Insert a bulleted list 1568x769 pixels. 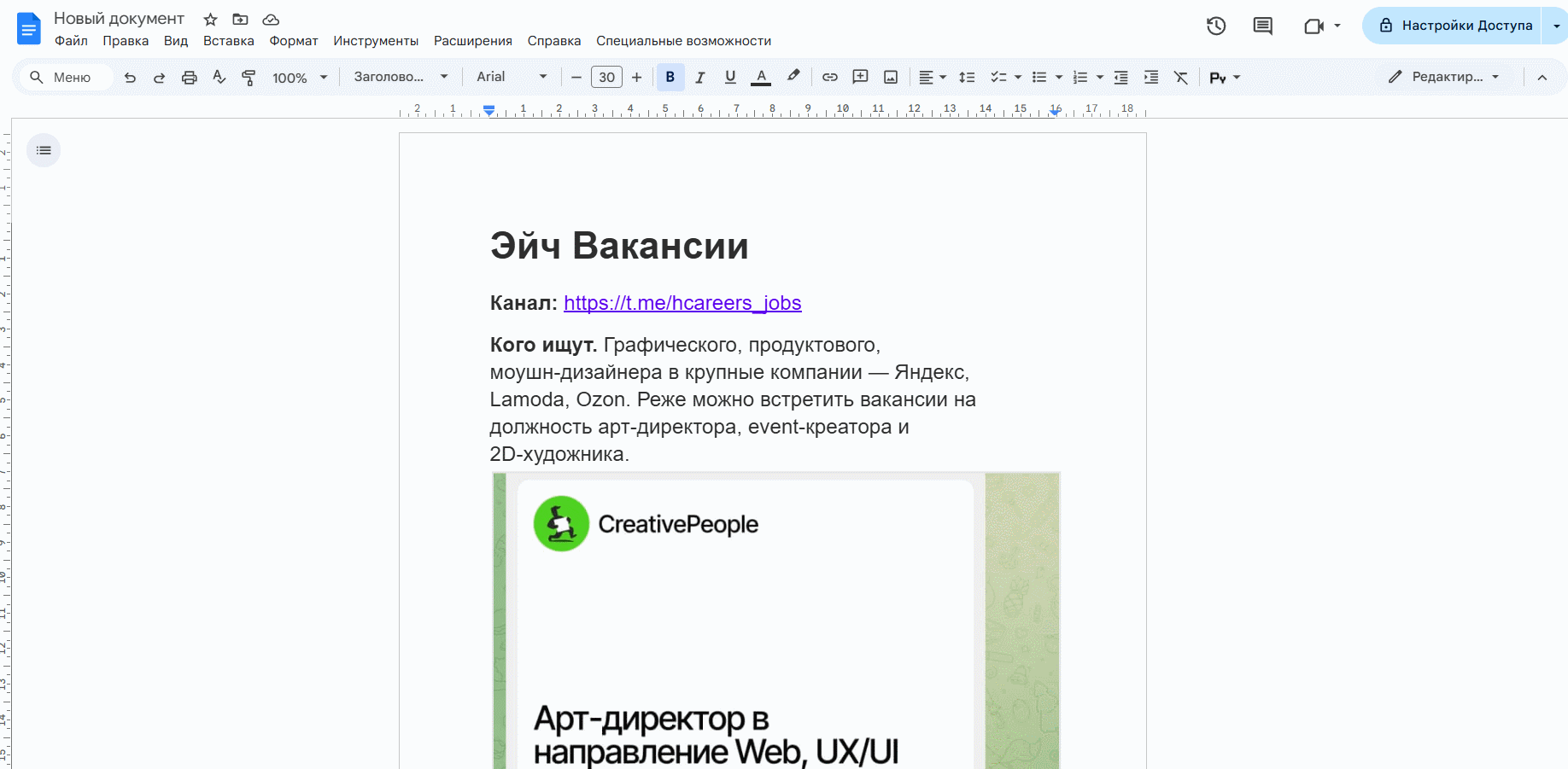point(1039,77)
